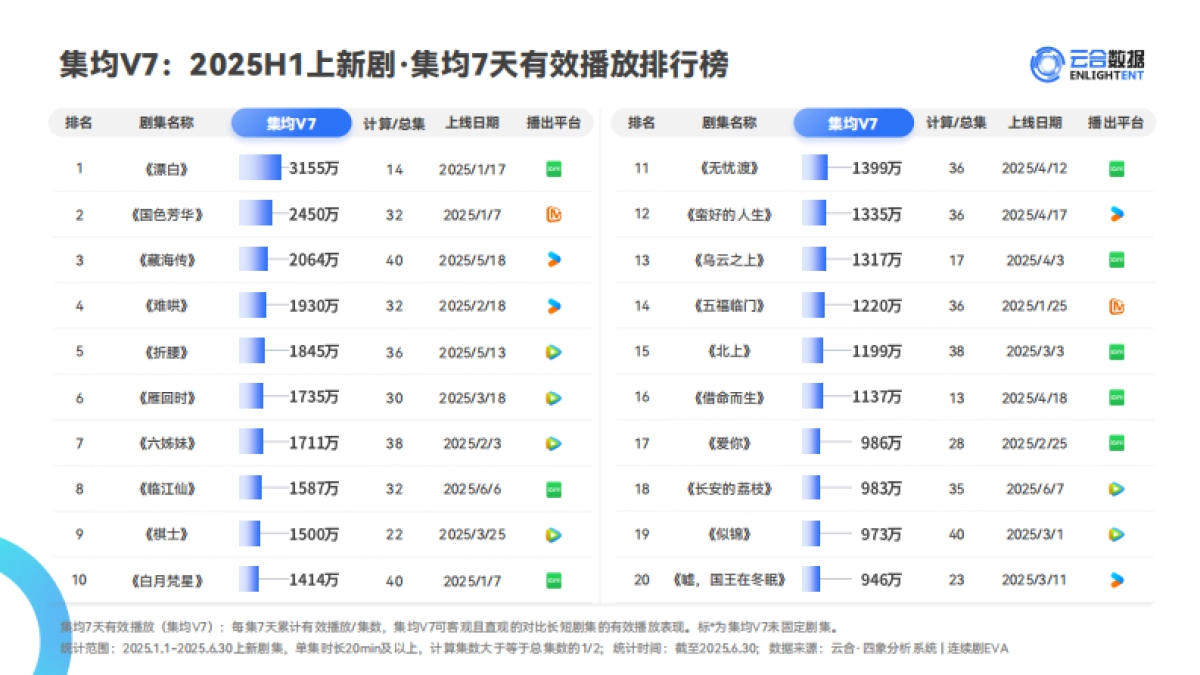Click the blue 集均V7 header pill on the left
This screenshot has width=1200, height=675.
click(x=291, y=123)
